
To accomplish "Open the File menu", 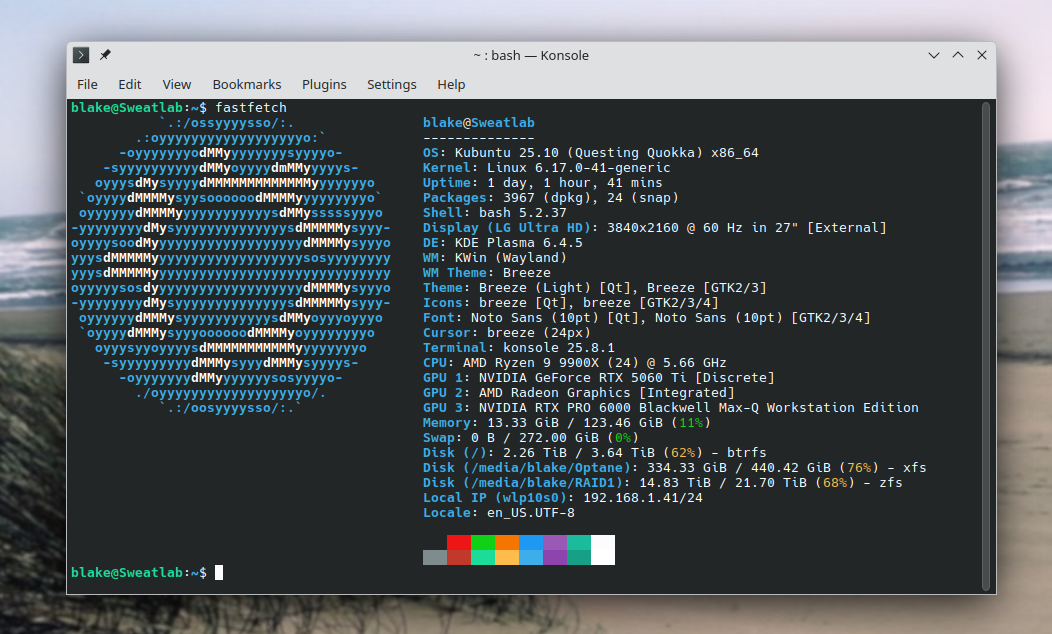I will (87, 85).
